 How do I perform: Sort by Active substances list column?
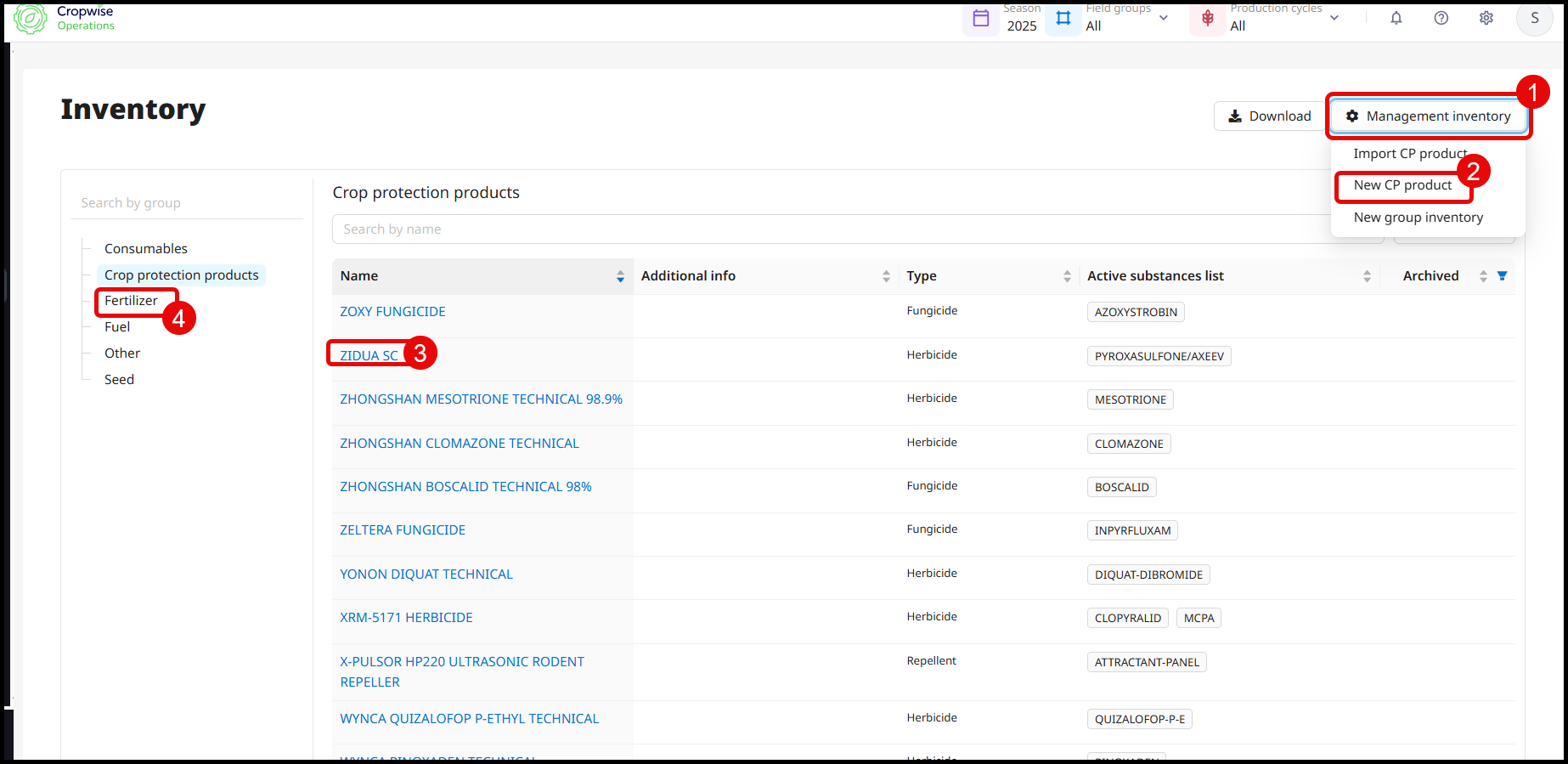coord(1367,276)
